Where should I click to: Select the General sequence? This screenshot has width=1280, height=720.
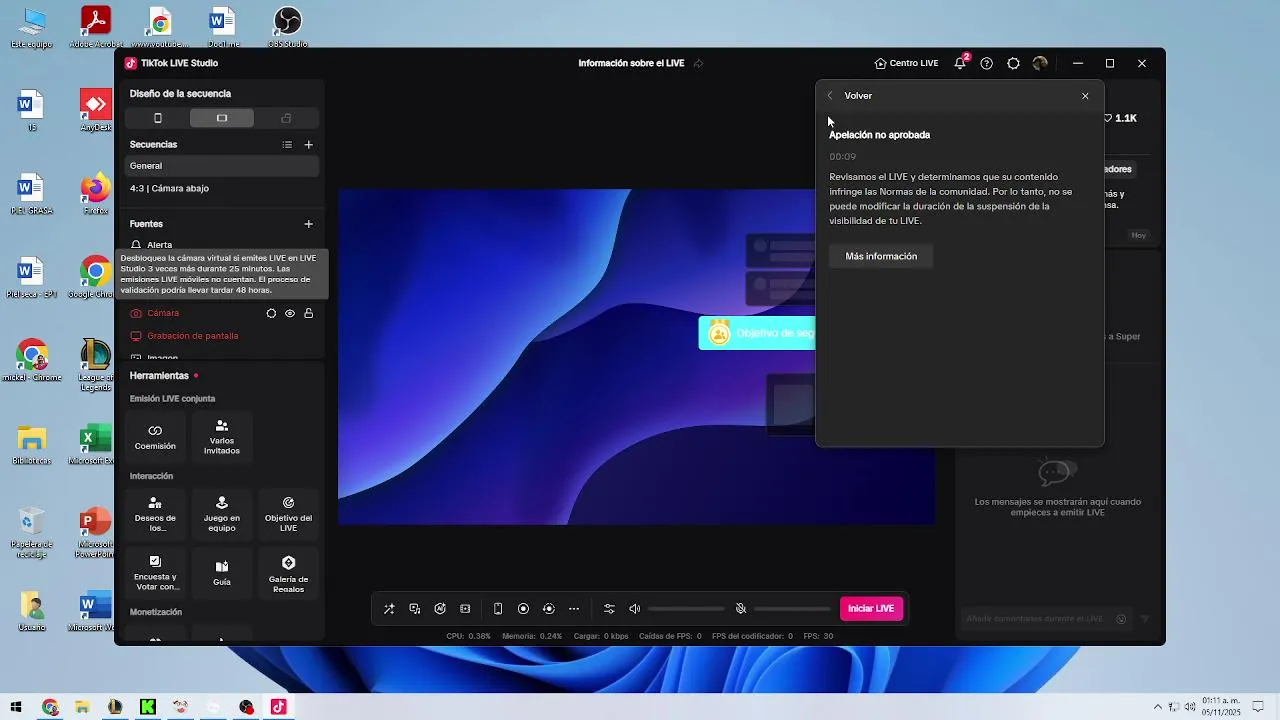point(222,166)
